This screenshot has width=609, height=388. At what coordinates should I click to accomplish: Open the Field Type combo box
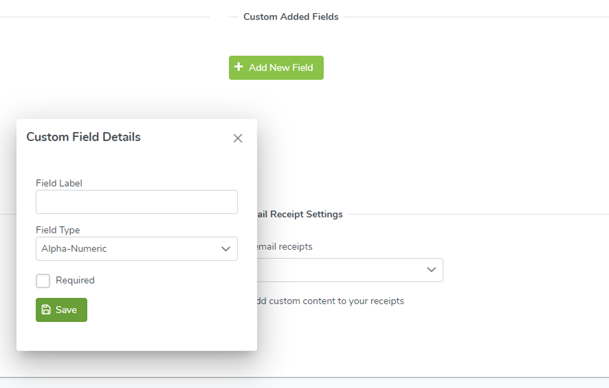137,249
